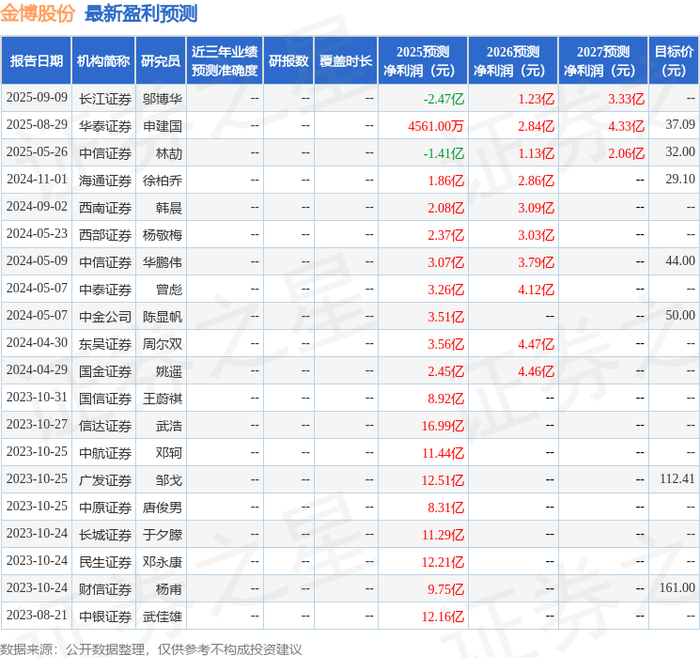Click the 最新盈利预测 heading

tap(141, 14)
